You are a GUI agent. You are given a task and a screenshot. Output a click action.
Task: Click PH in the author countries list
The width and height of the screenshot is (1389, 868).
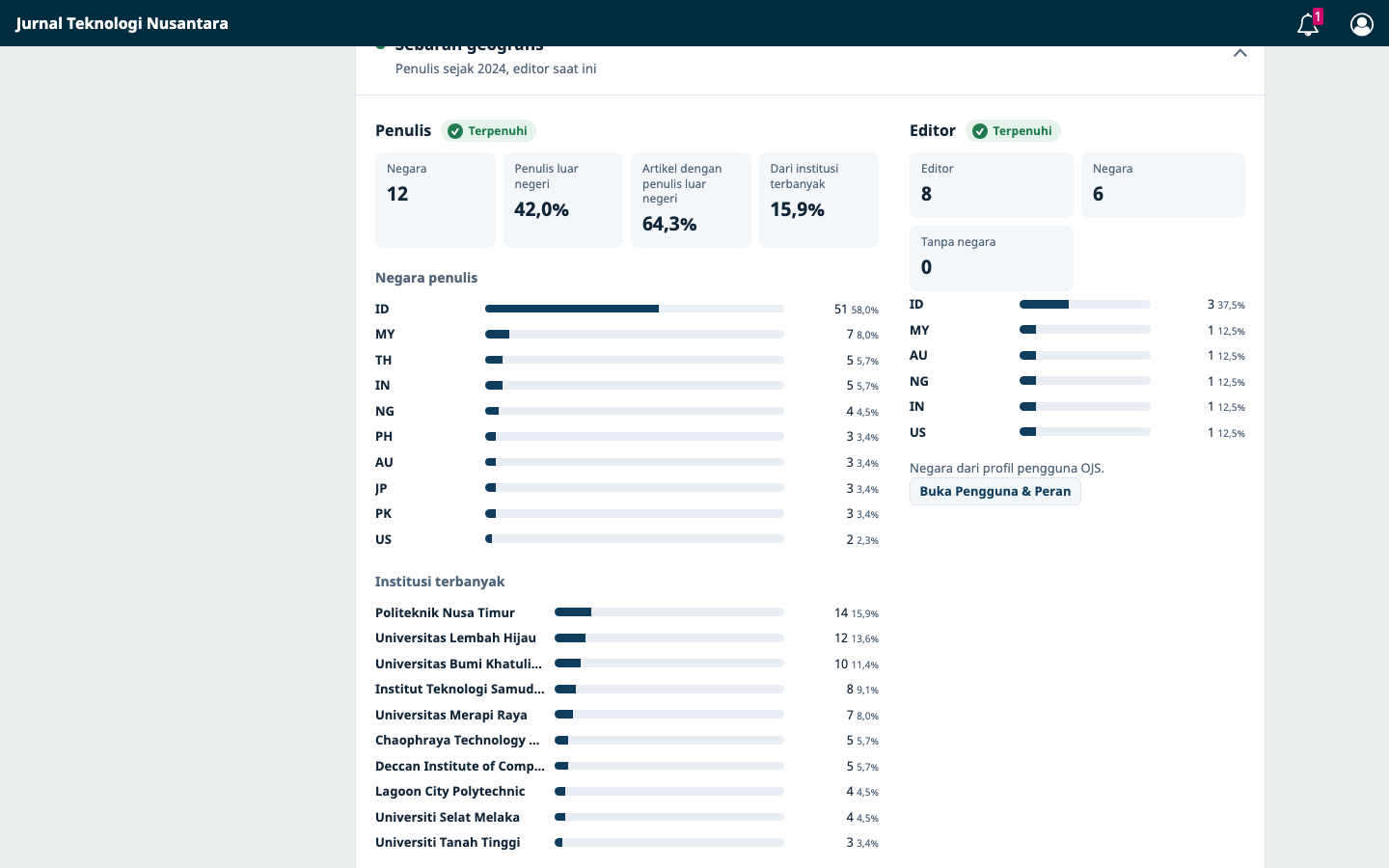coord(384,437)
